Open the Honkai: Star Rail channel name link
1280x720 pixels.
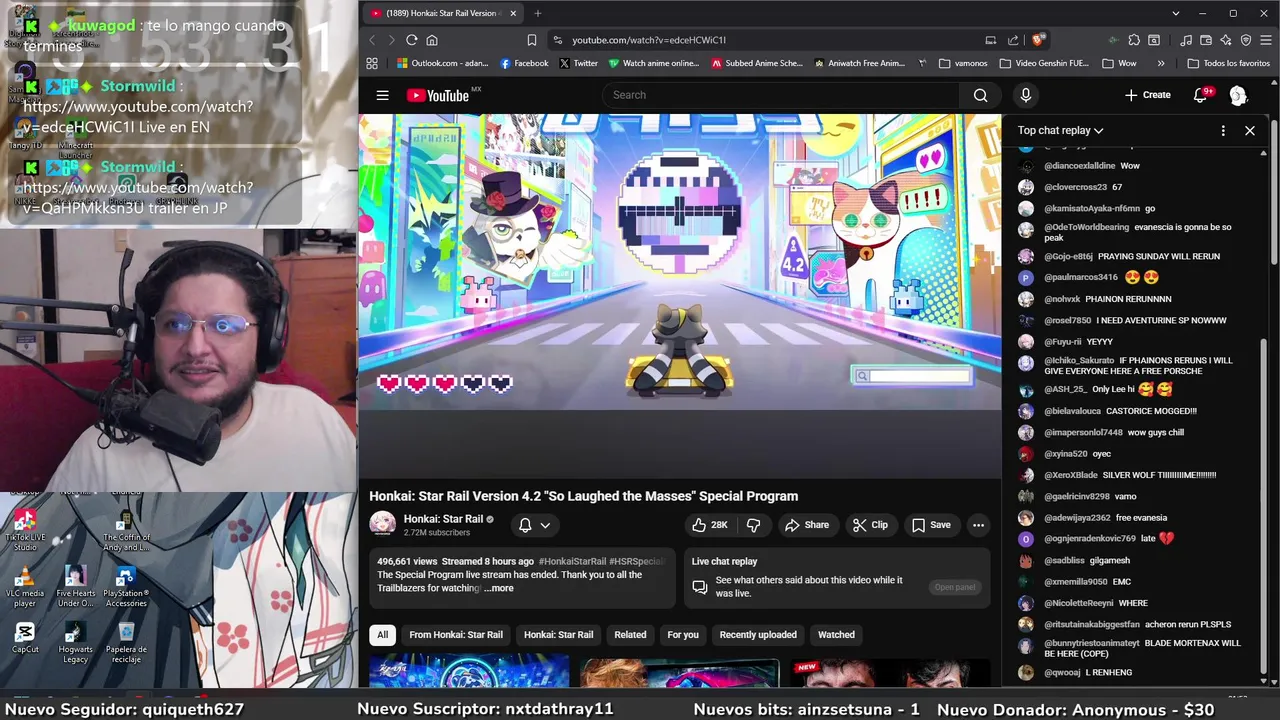tap(443, 519)
